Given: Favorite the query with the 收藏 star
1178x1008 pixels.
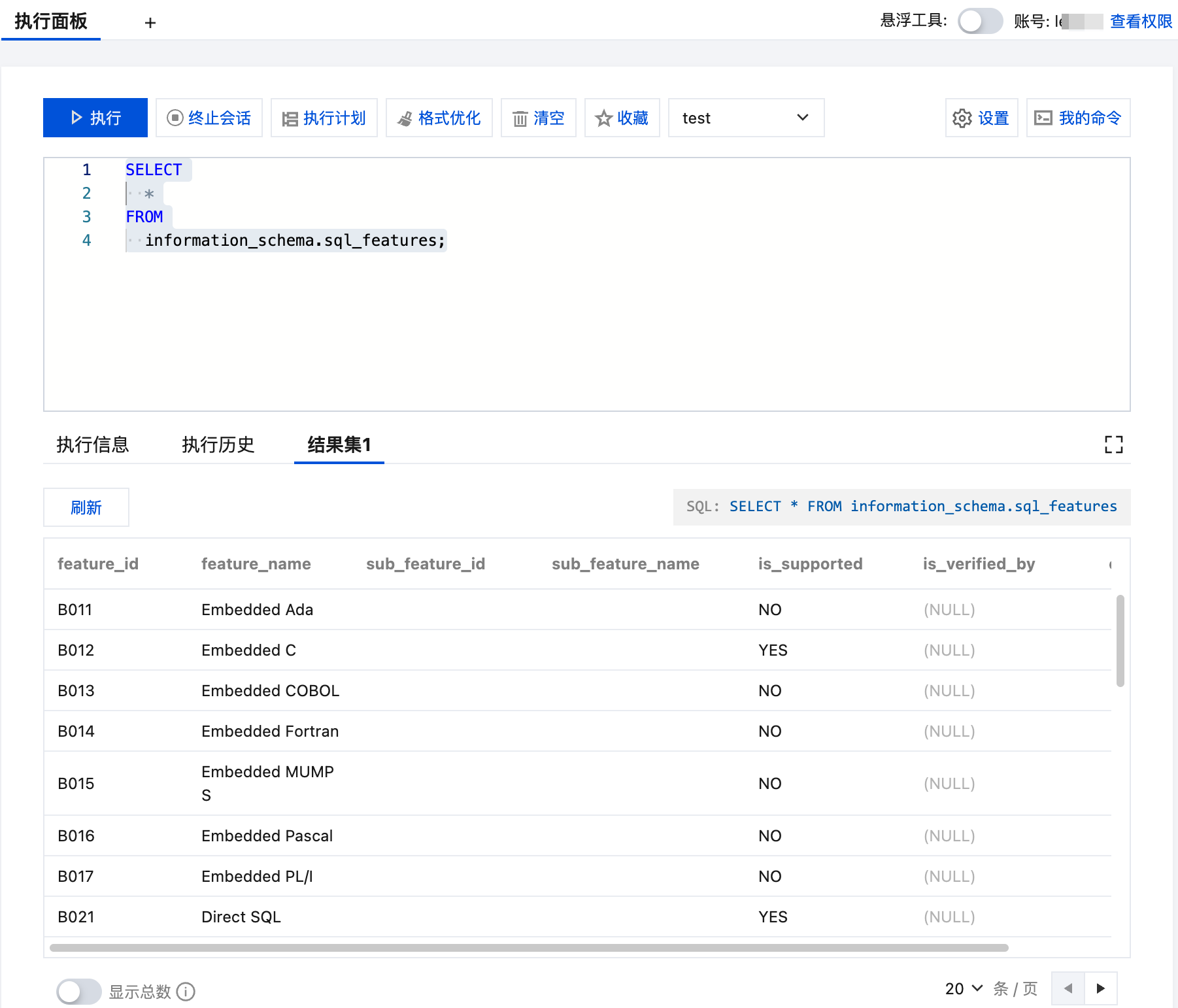Looking at the screenshot, I should coord(622,118).
